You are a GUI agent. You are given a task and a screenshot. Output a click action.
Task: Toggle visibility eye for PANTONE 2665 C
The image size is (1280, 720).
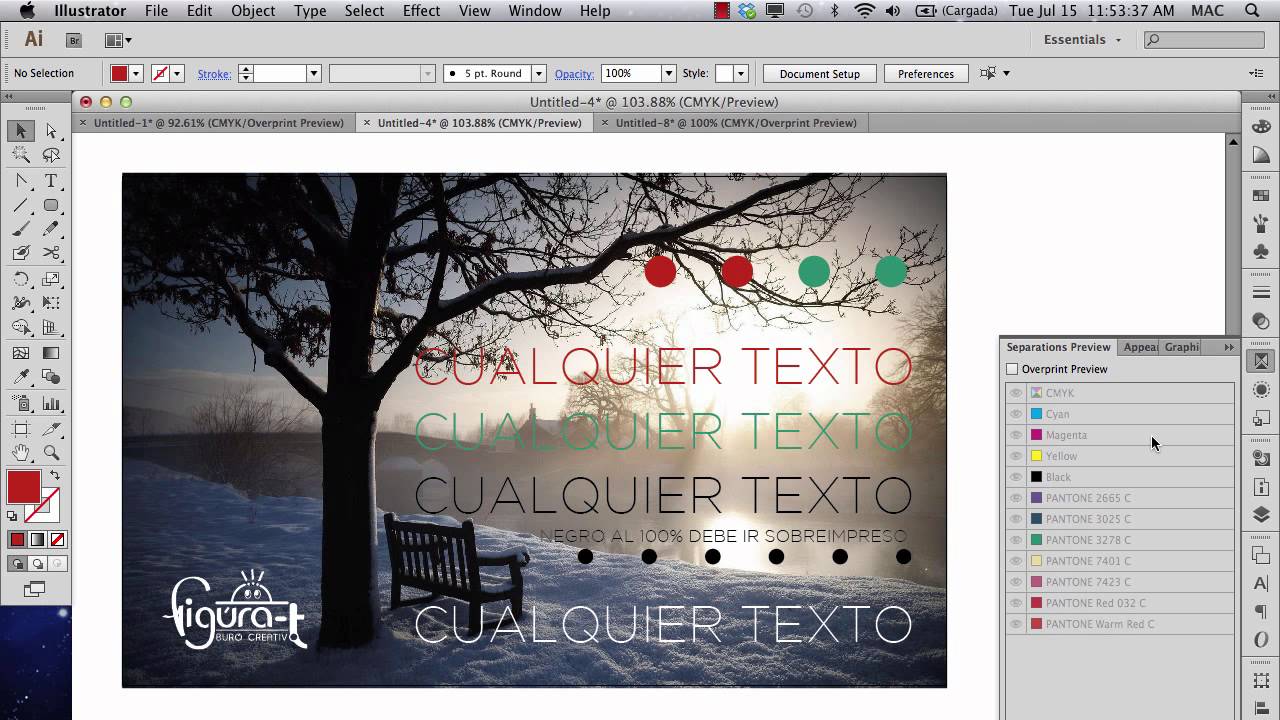pyautogui.click(x=1016, y=498)
